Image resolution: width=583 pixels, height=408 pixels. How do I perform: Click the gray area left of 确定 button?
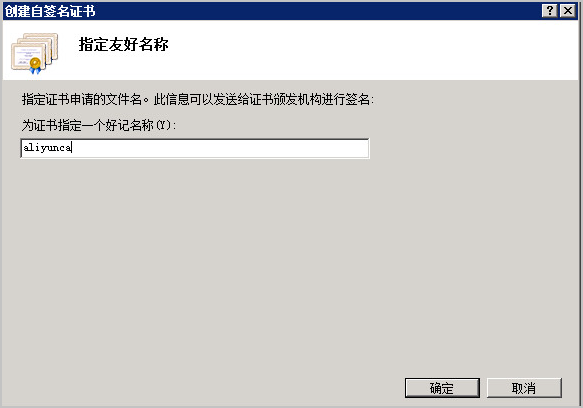[x=204, y=388]
